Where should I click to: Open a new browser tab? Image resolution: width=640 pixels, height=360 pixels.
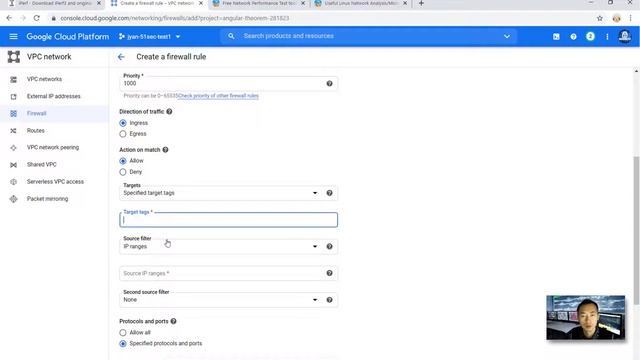coord(421,3)
